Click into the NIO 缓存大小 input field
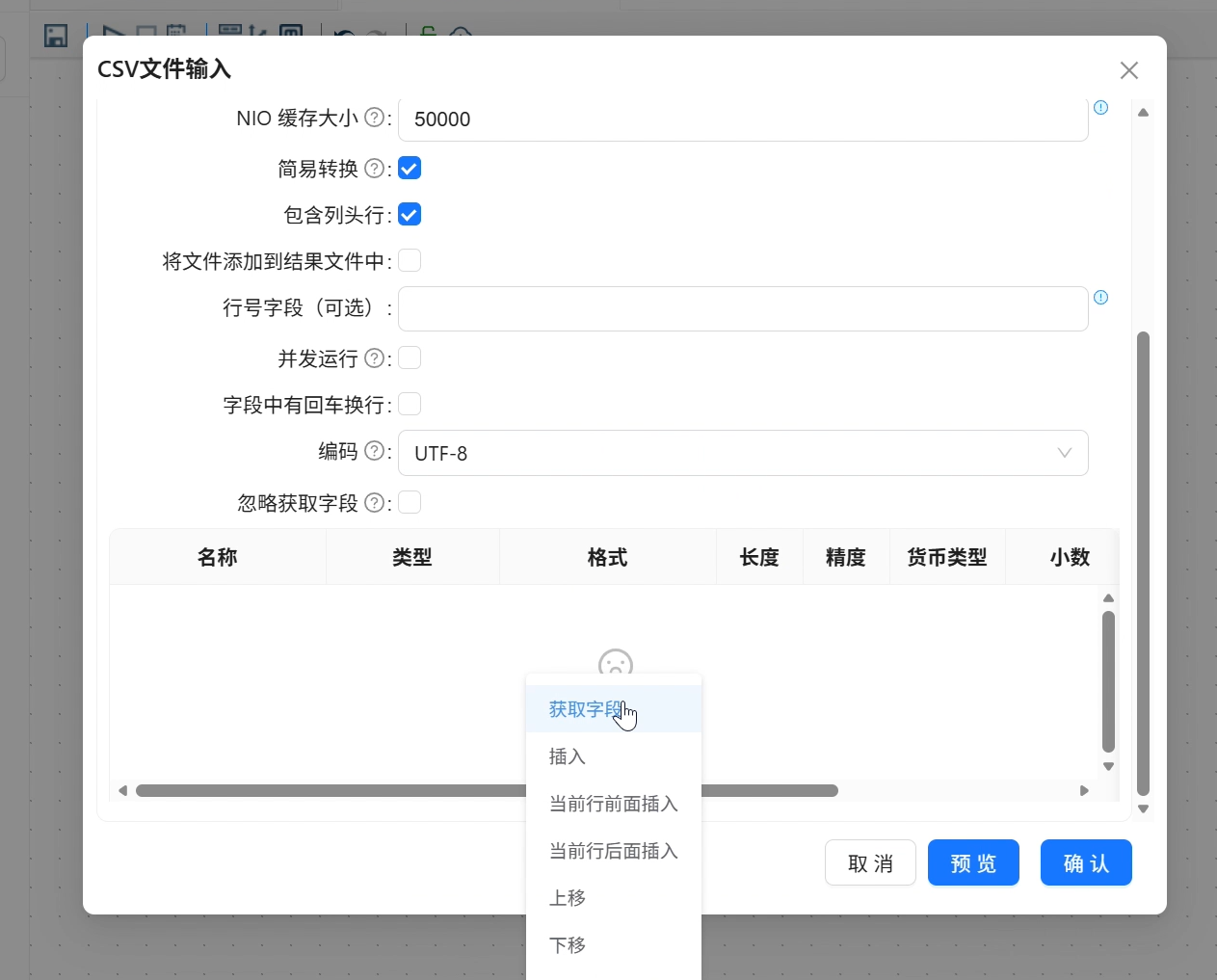 point(743,119)
